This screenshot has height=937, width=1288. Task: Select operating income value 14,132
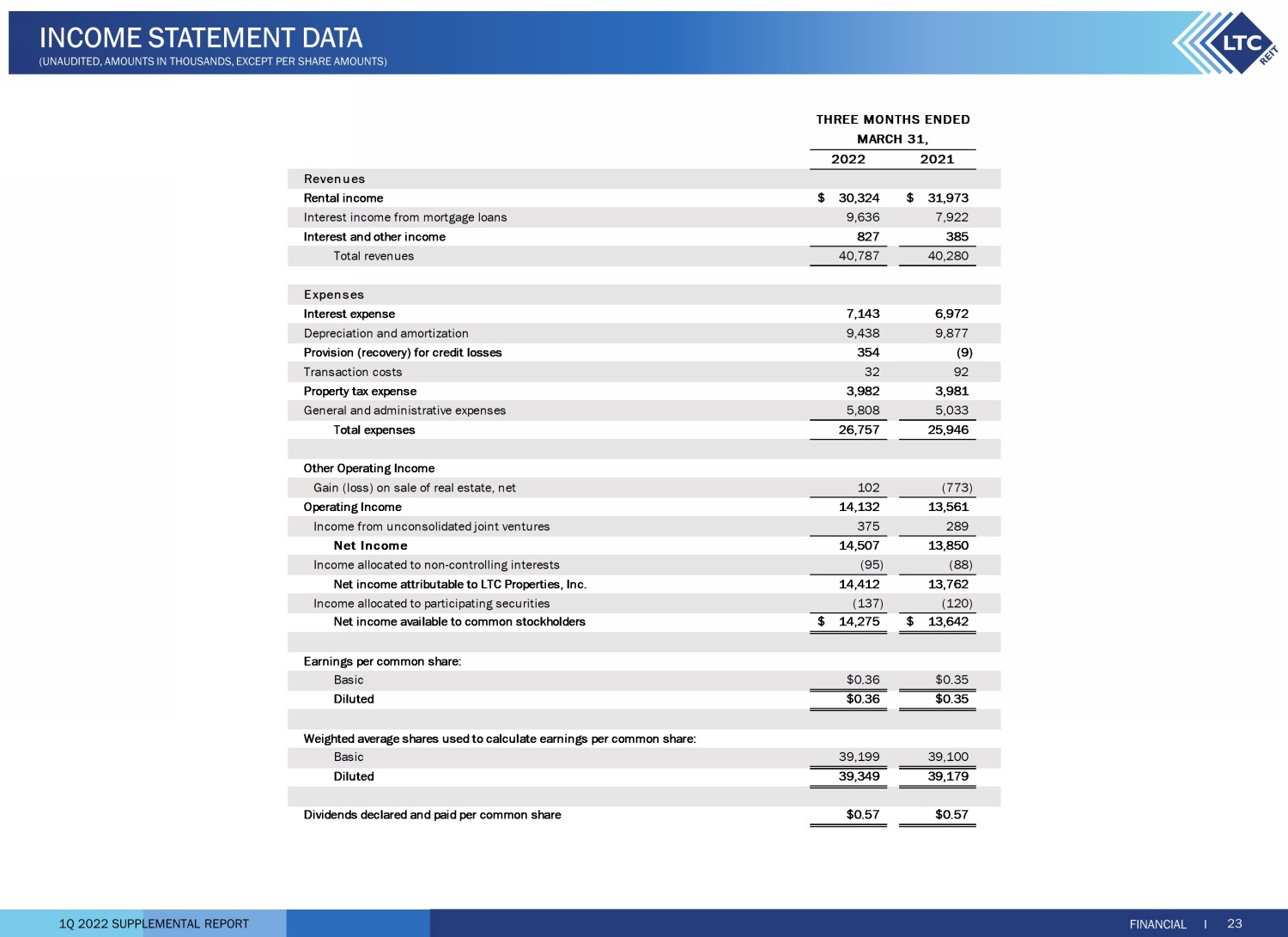859,508
